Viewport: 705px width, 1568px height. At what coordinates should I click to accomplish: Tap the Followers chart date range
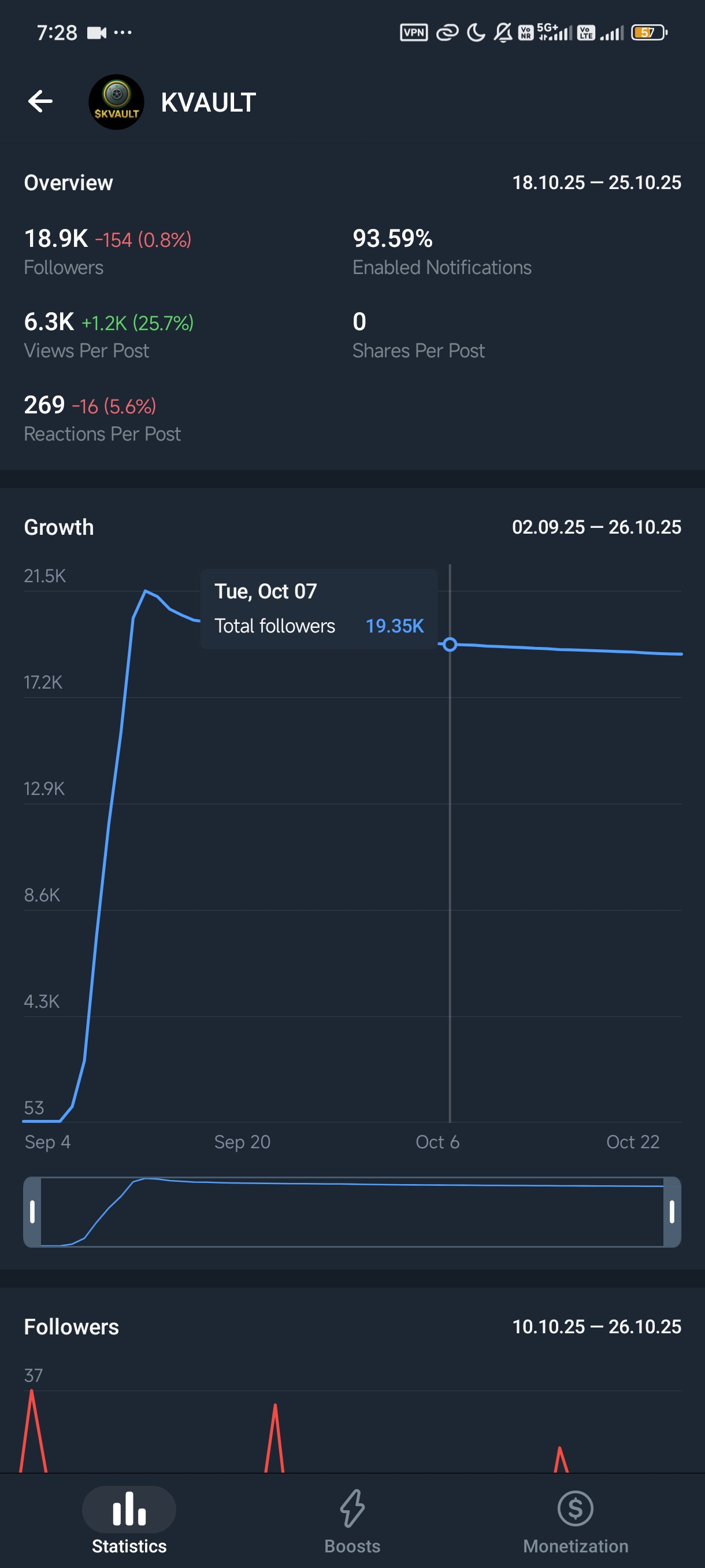[596, 1327]
